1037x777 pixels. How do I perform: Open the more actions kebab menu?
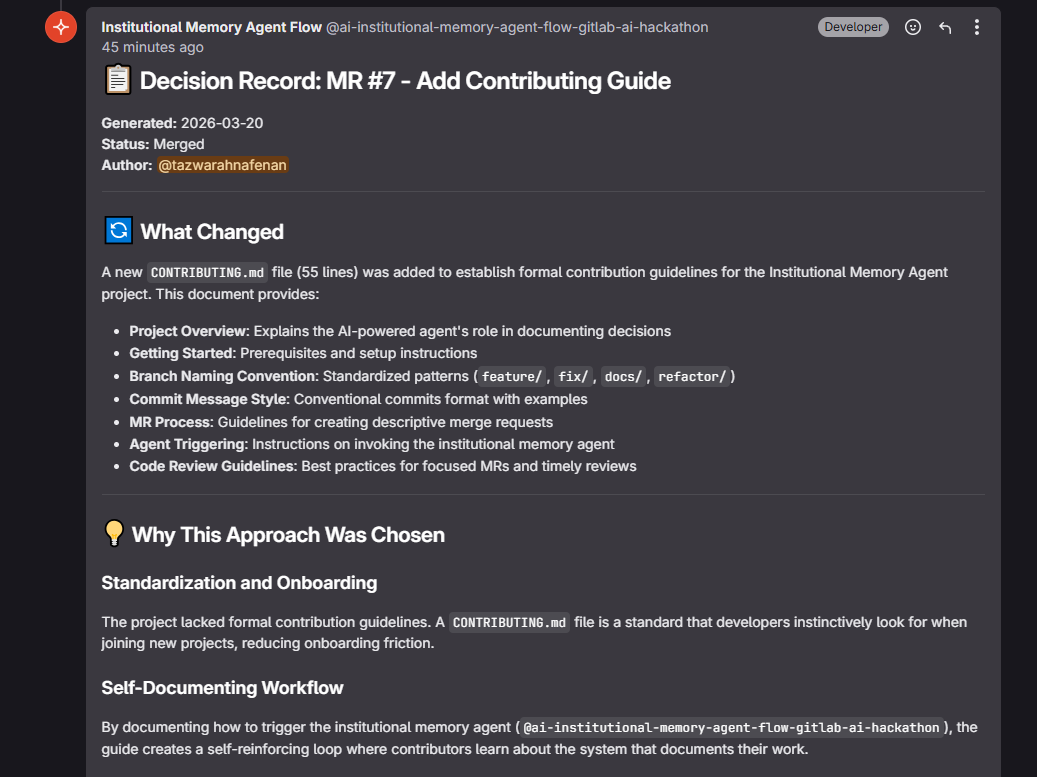point(977,27)
